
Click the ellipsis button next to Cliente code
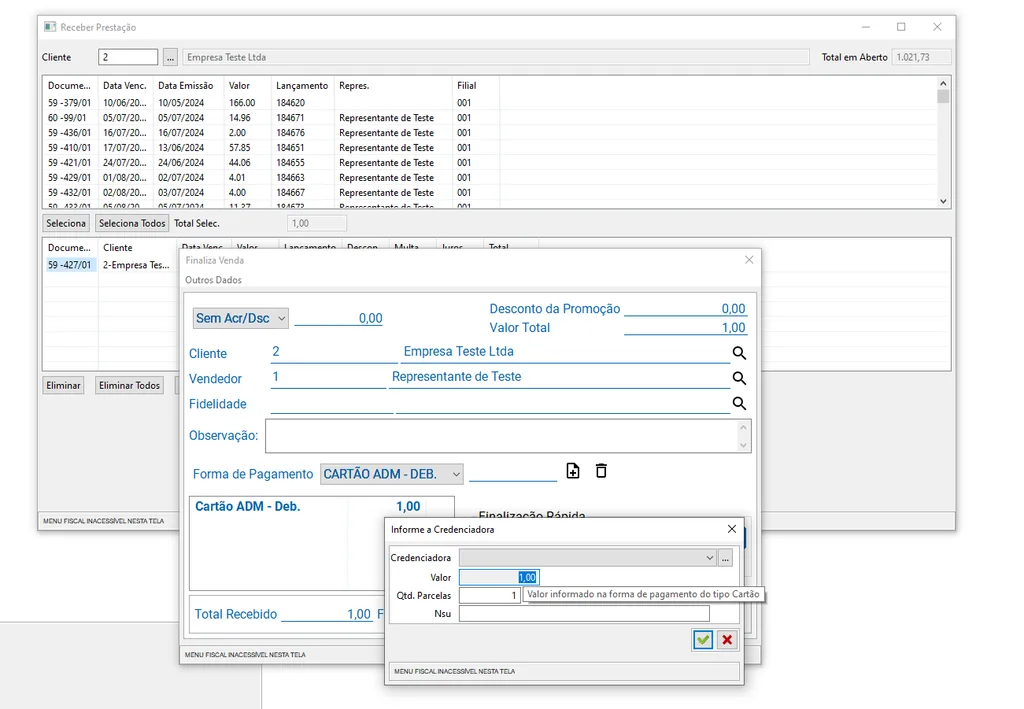[170, 57]
